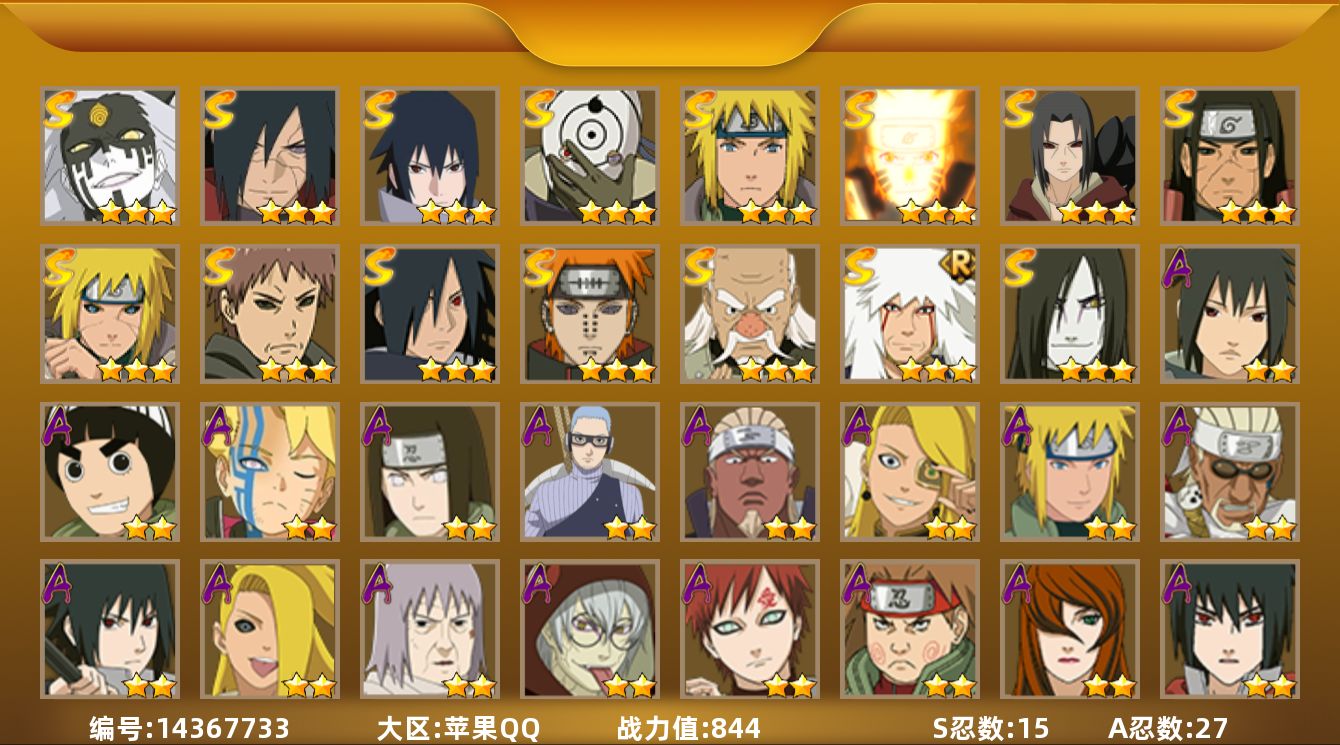Click the blonde ninja with blue face markings
Image resolution: width=1340 pixels, height=745 pixels.
270,471
